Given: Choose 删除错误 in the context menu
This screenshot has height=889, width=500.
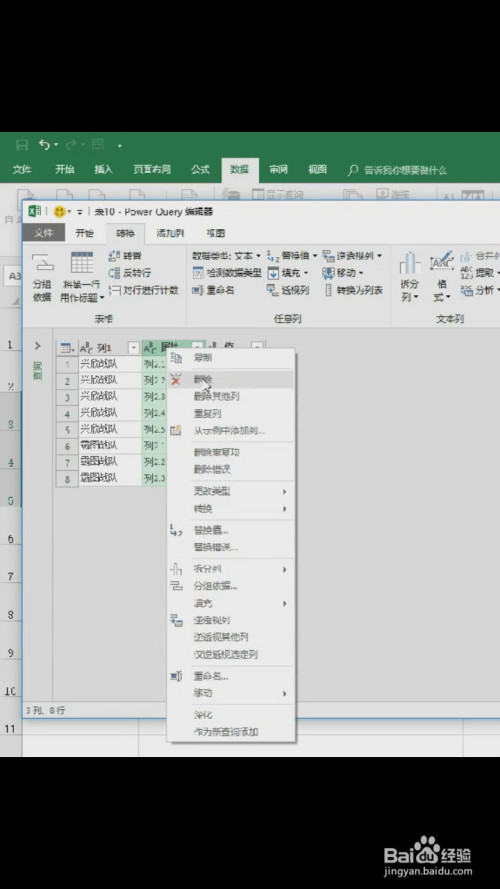Looking at the screenshot, I should pos(231,469).
